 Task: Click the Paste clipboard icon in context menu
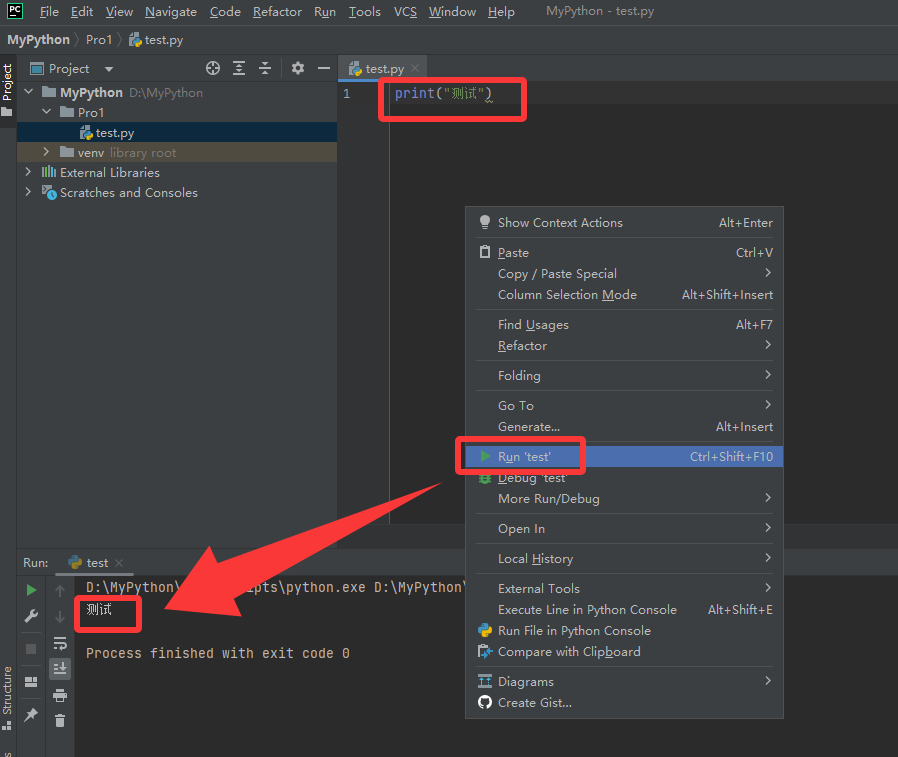[x=485, y=252]
